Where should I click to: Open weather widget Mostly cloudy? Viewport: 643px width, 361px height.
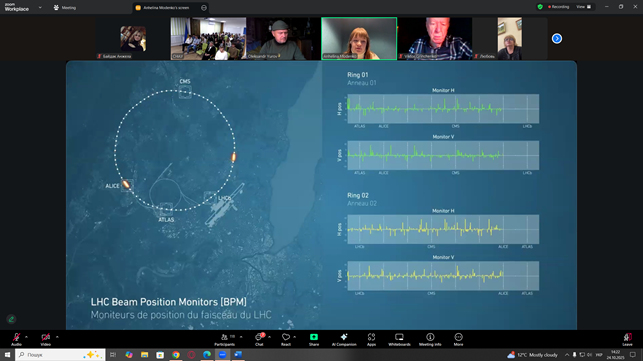click(x=532, y=354)
